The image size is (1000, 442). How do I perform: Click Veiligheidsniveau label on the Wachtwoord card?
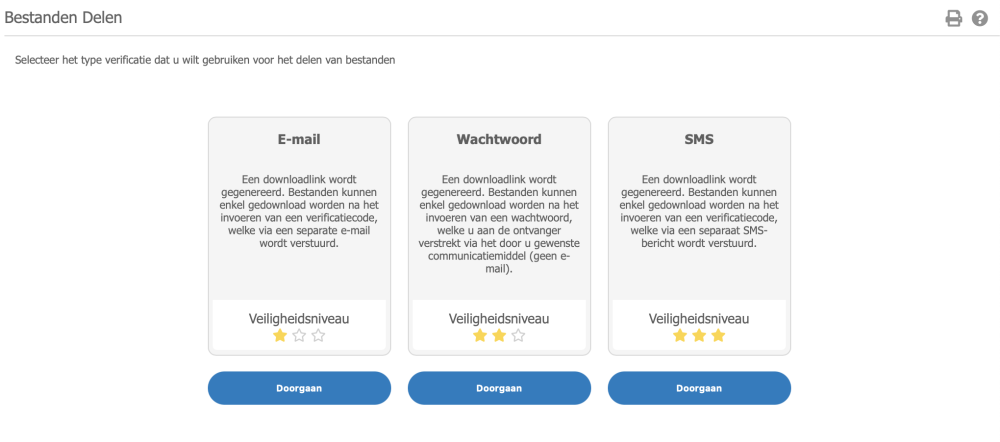(x=499, y=318)
